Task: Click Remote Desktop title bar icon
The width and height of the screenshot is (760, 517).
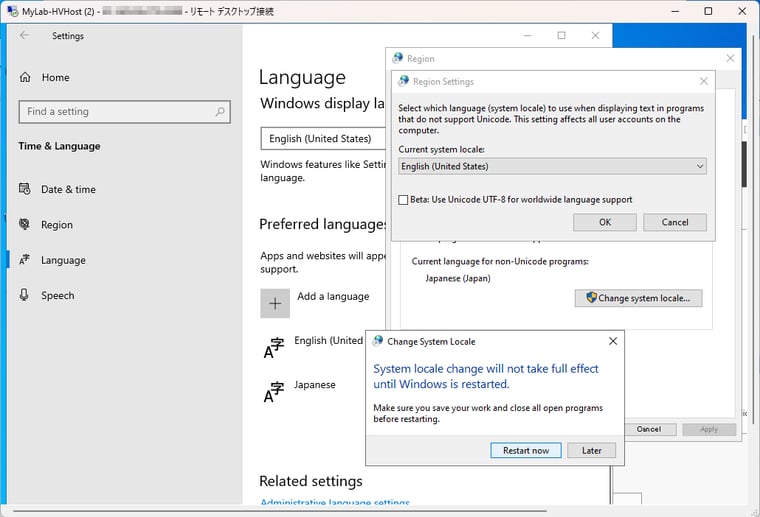Action: (x=13, y=11)
